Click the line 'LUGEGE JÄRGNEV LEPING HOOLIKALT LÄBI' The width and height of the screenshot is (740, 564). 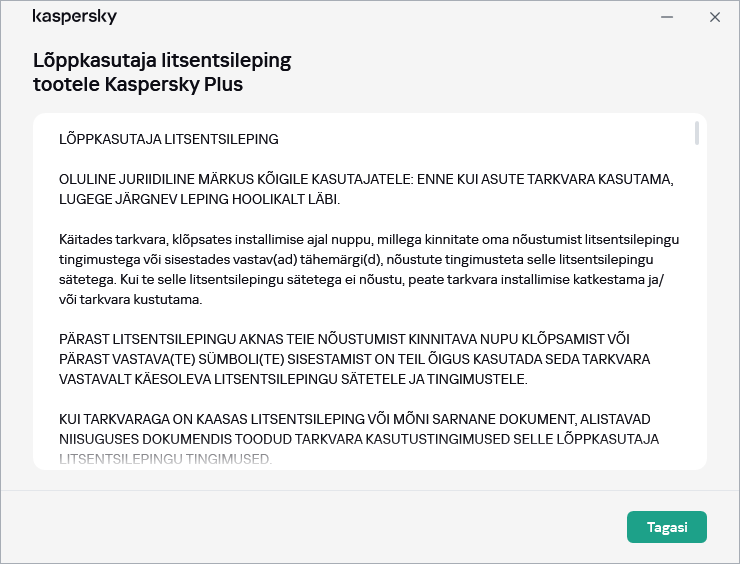coord(199,199)
